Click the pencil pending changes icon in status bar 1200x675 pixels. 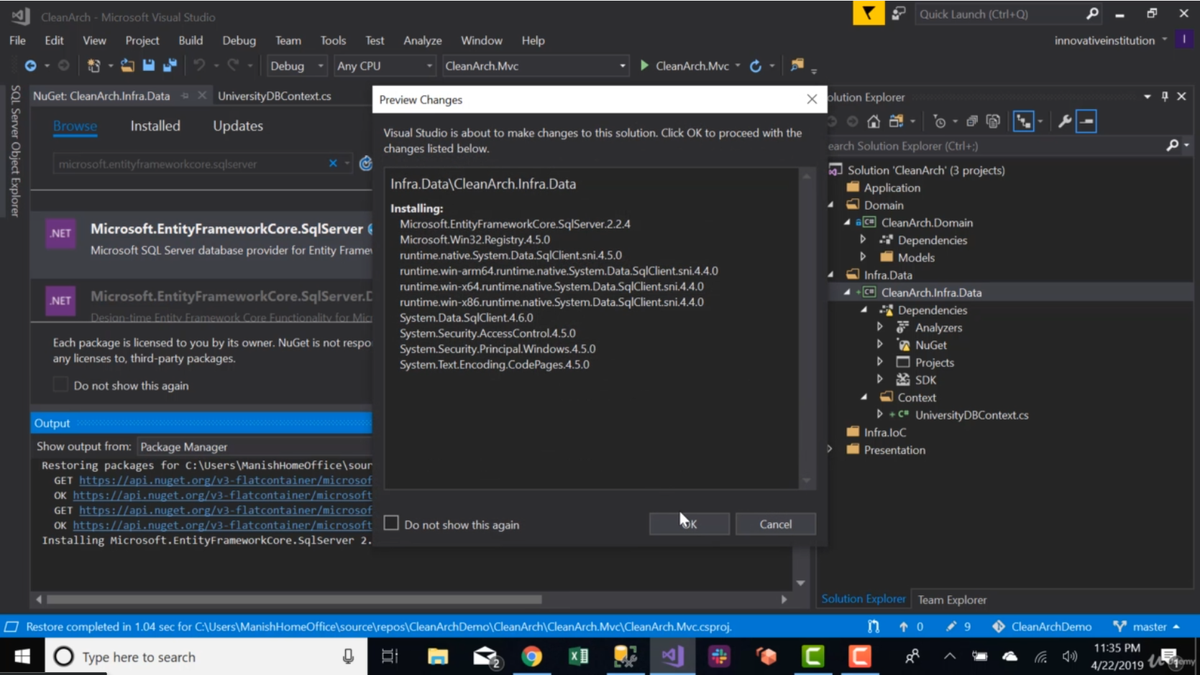[x=951, y=627]
